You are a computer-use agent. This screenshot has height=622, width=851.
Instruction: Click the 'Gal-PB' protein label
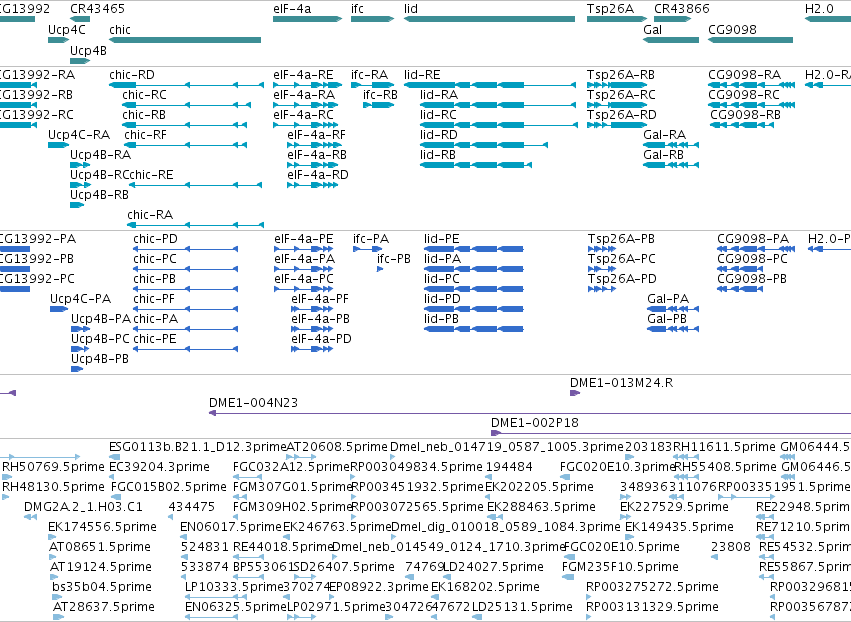(667, 319)
